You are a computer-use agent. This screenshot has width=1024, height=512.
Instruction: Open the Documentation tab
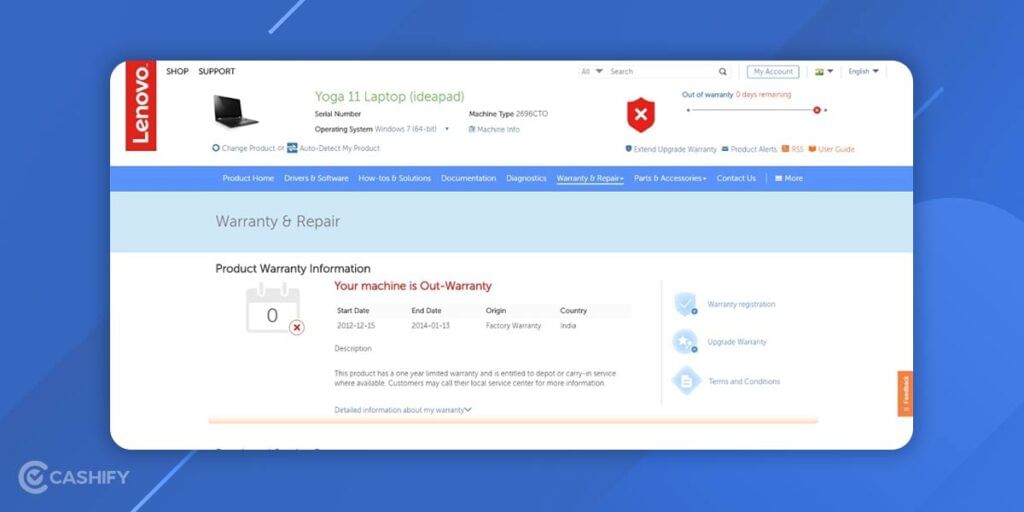click(x=468, y=178)
